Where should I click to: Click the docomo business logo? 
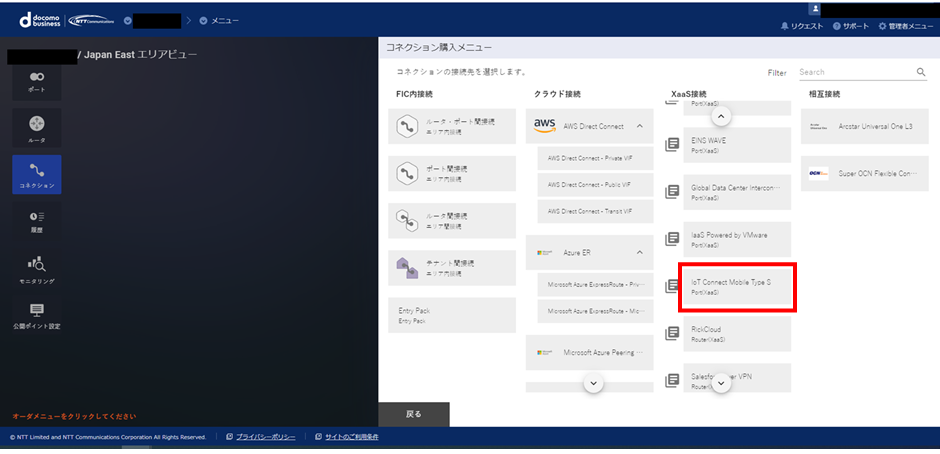40,20
